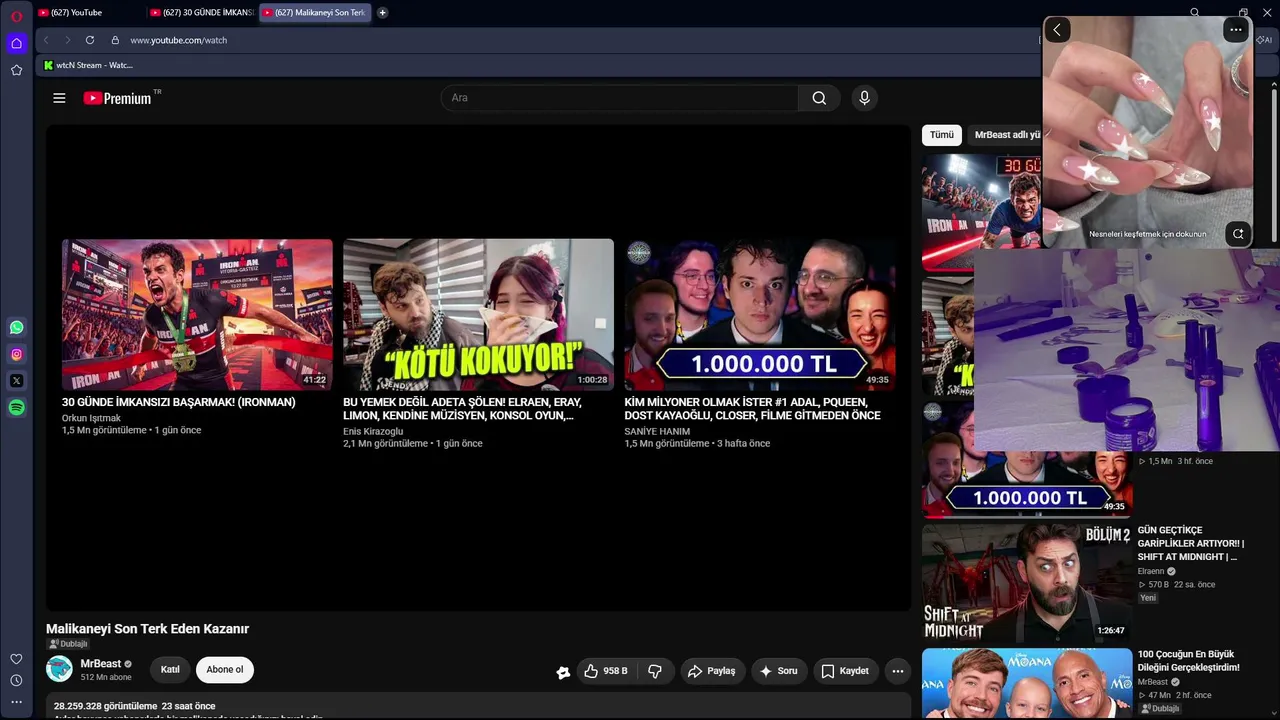
Task: Click the object lens search icon in popup
Action: [x=1238, y=234]
